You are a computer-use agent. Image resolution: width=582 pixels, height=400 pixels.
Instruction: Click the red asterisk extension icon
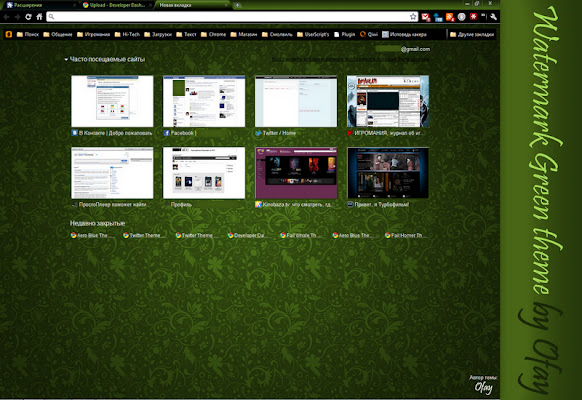[473, 17]
